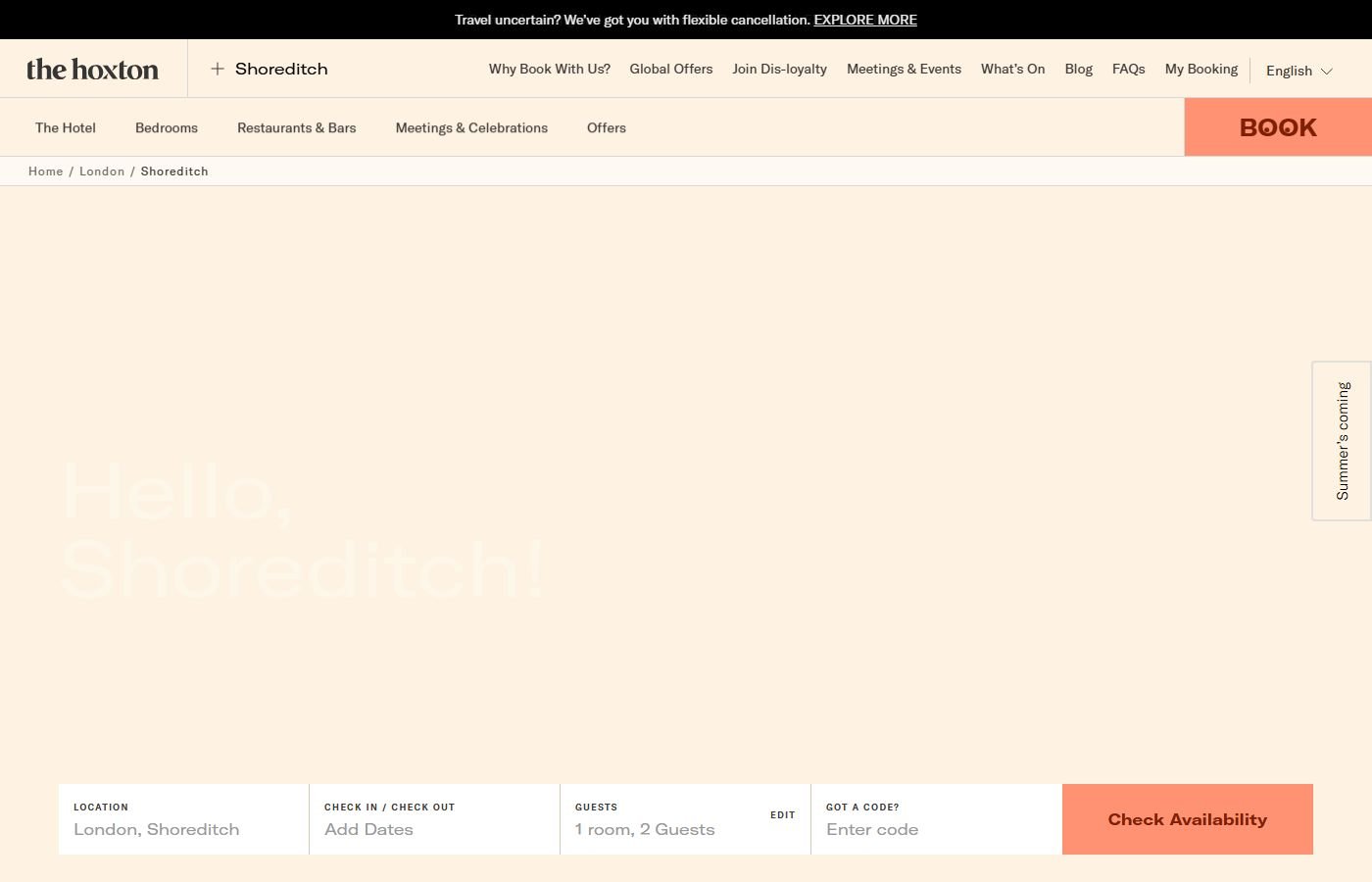Screen dimensions: 1372x882
Task: Click the Shoreditch breadcrumb text
Action: (x=174, y=171)
